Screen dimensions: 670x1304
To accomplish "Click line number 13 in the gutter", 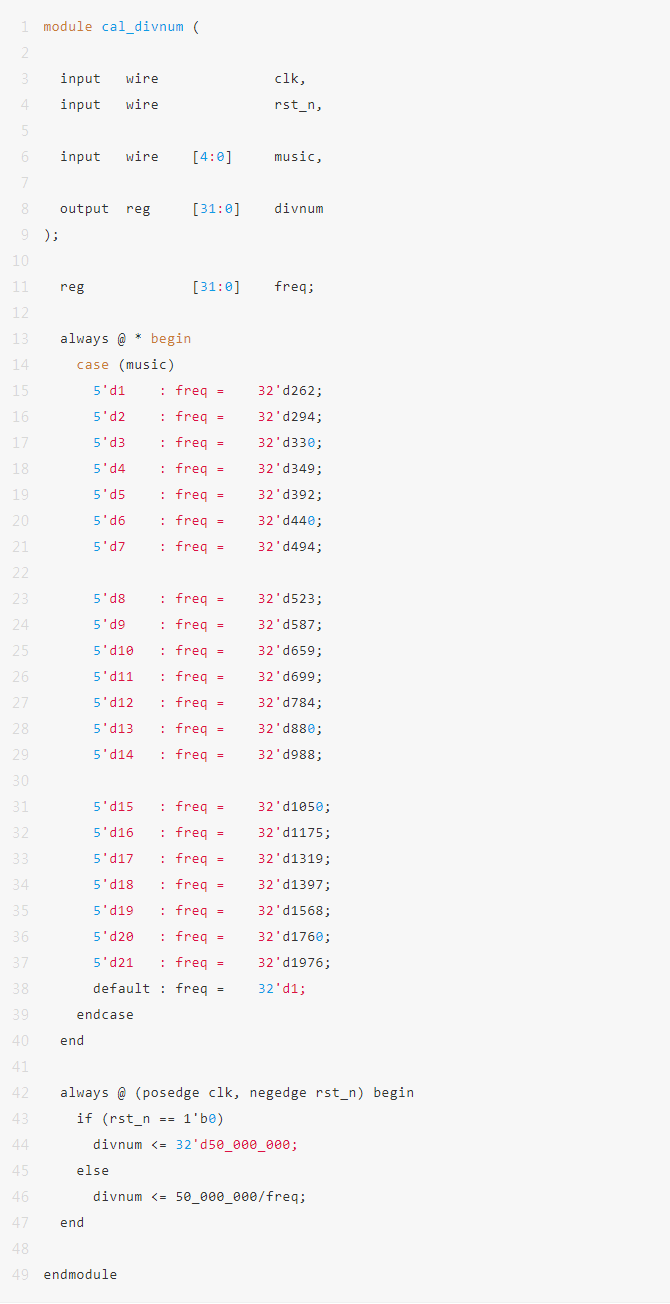I will coord(21,339).
